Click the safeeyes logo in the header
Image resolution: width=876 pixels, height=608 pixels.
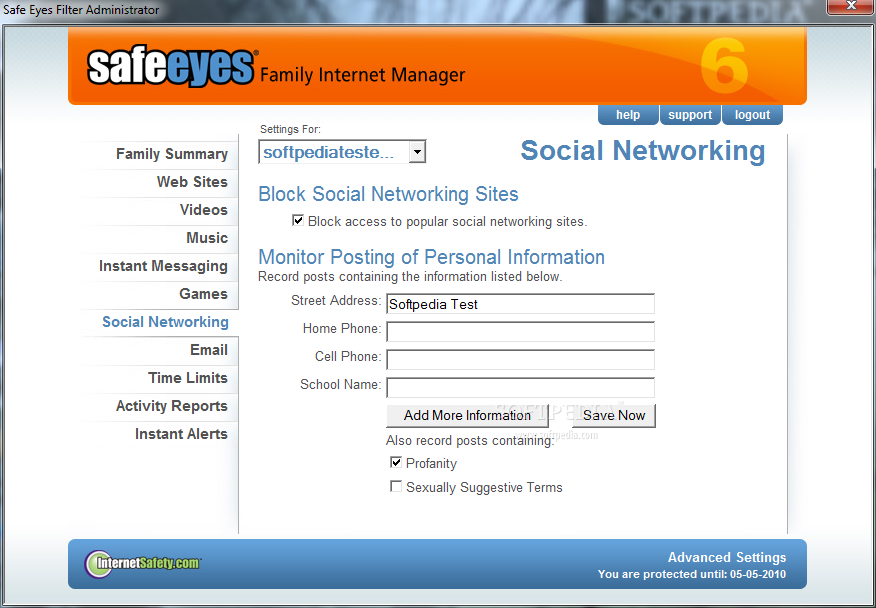point(172,68)
